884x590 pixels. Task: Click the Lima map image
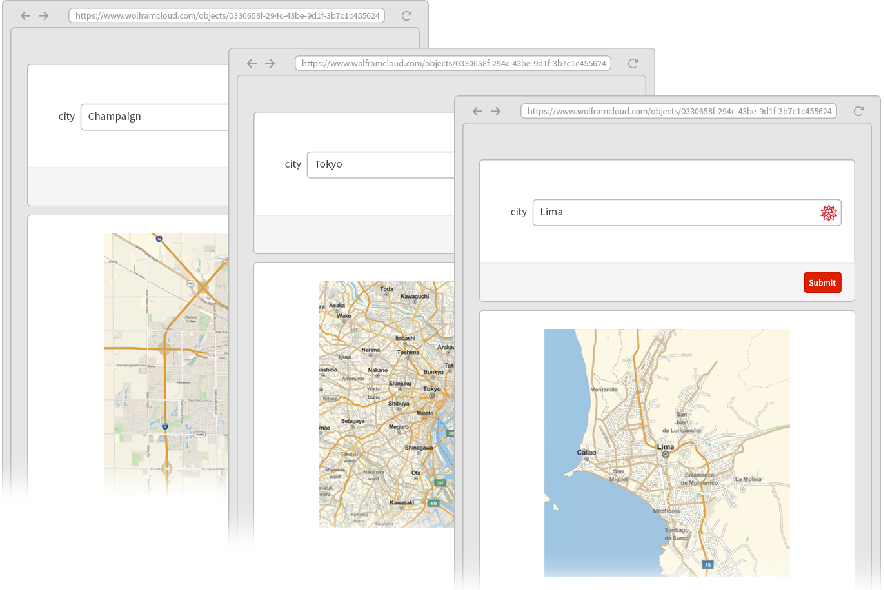coord(666,452)
